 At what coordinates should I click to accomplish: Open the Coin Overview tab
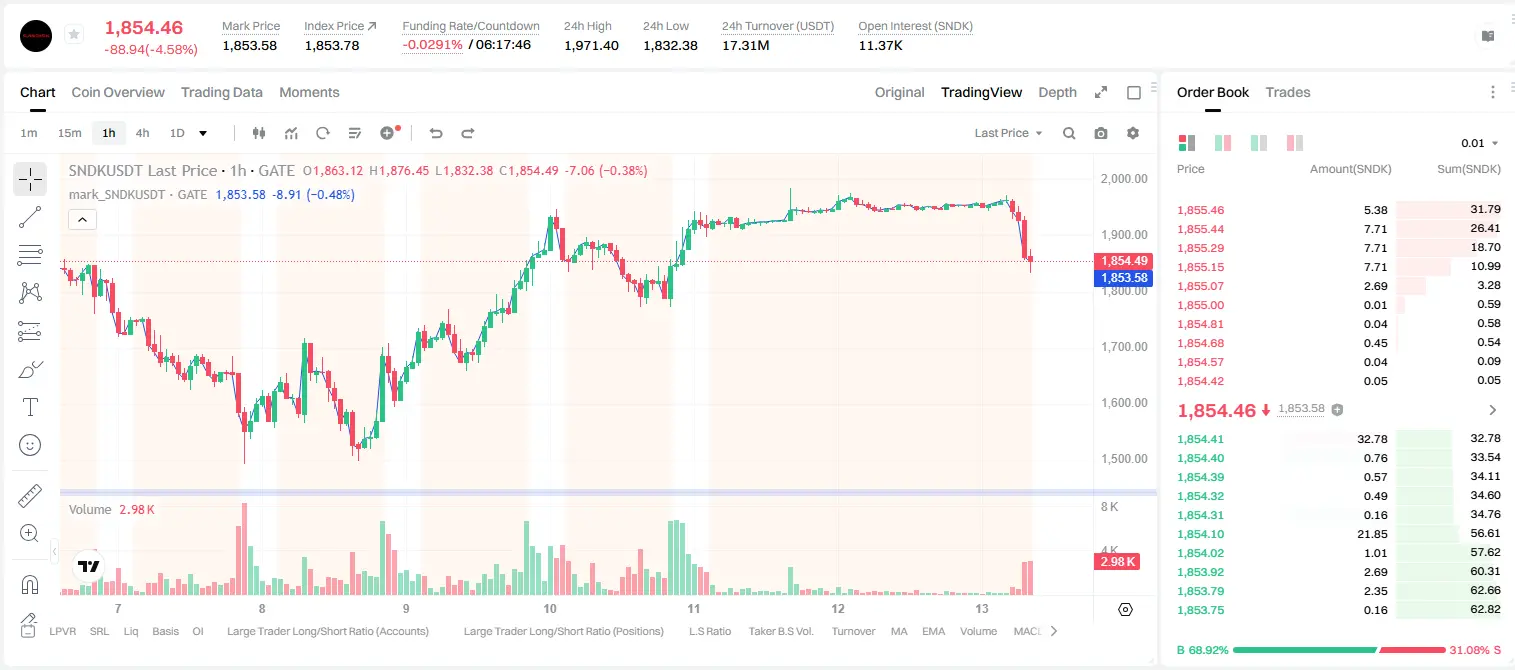118,92
